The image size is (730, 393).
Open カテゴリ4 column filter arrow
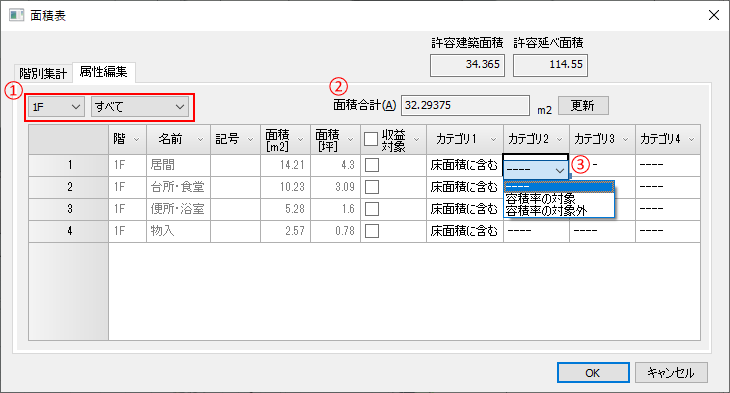pos(691,139)
